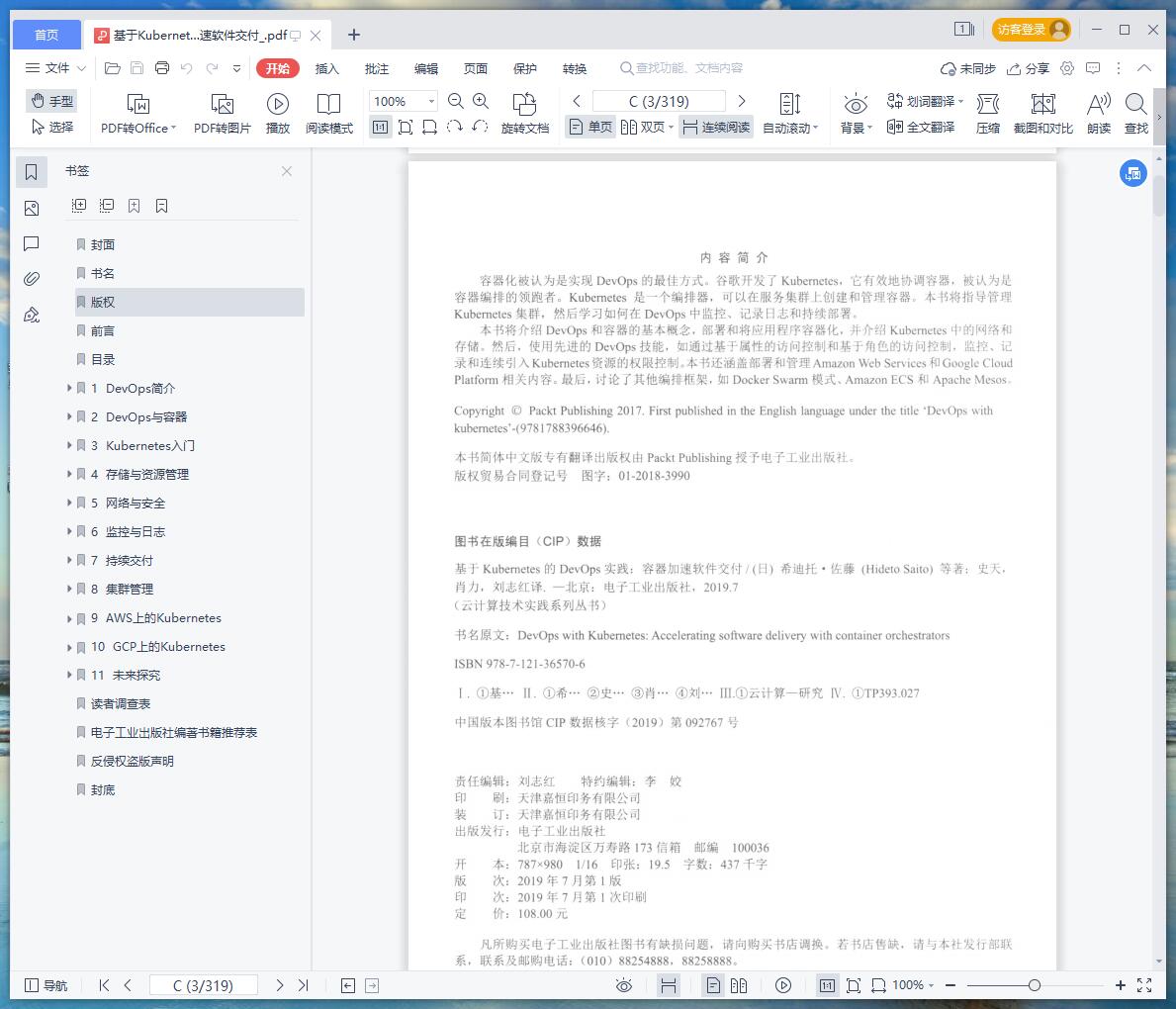
Task: Open 自动滚动 auto-scroll dropdown
Action: (790, 114)
